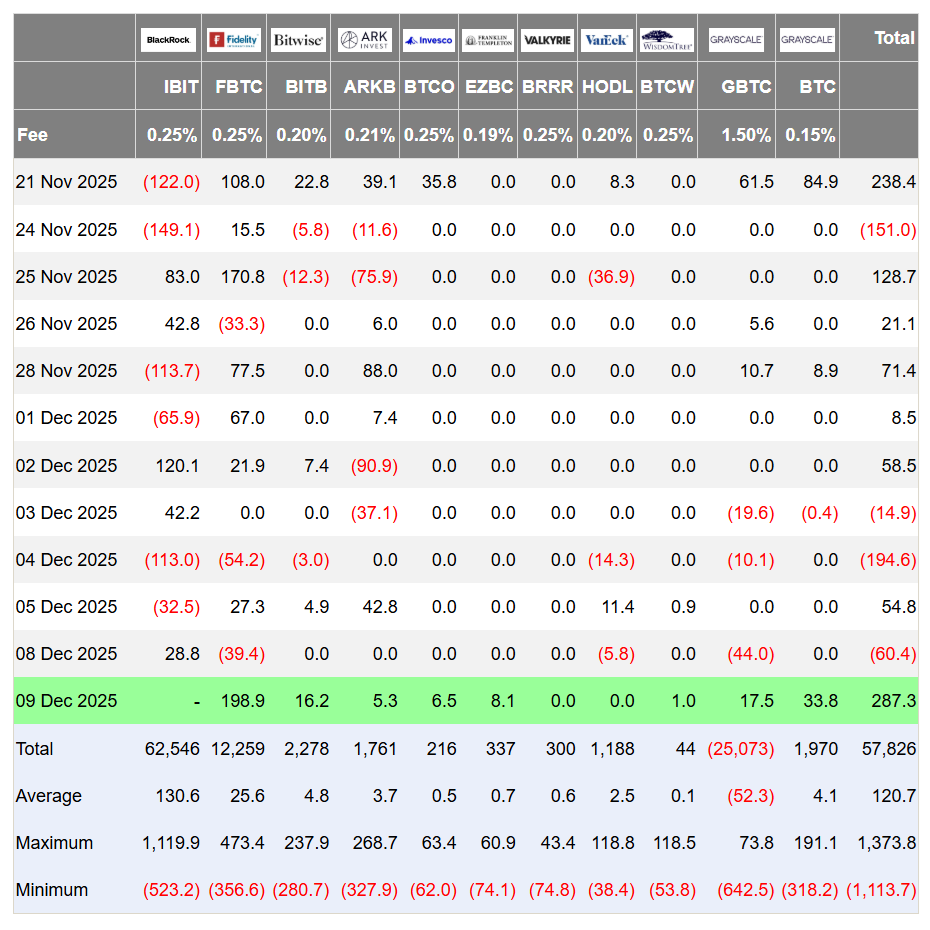Screen dimensions: 930x930
Task: Select the Total column header
Action: click(x=894, y=38)
